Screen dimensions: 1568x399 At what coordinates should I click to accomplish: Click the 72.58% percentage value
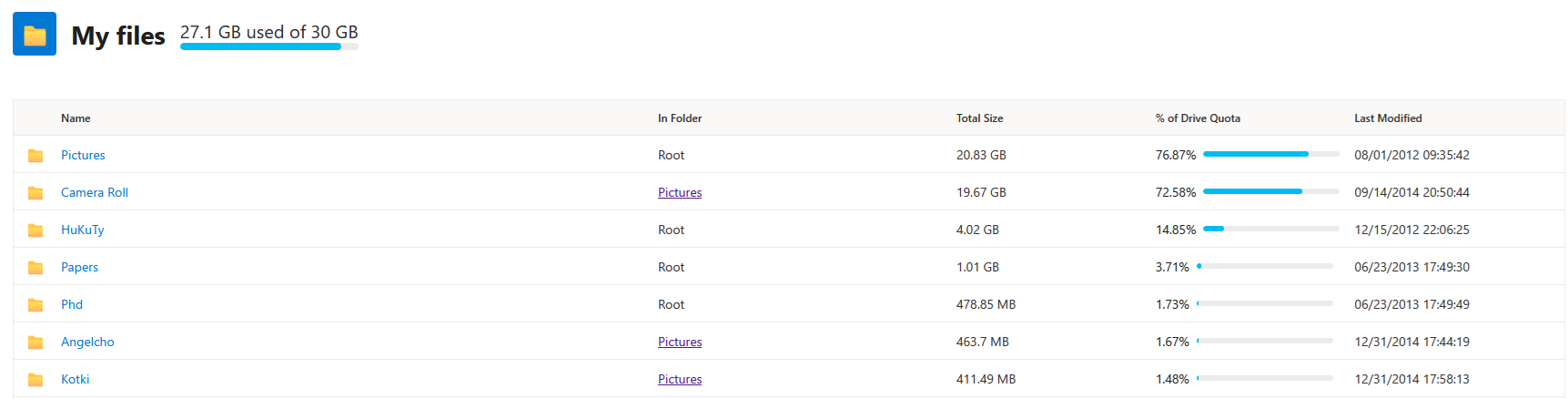(x=1176, y=193)
